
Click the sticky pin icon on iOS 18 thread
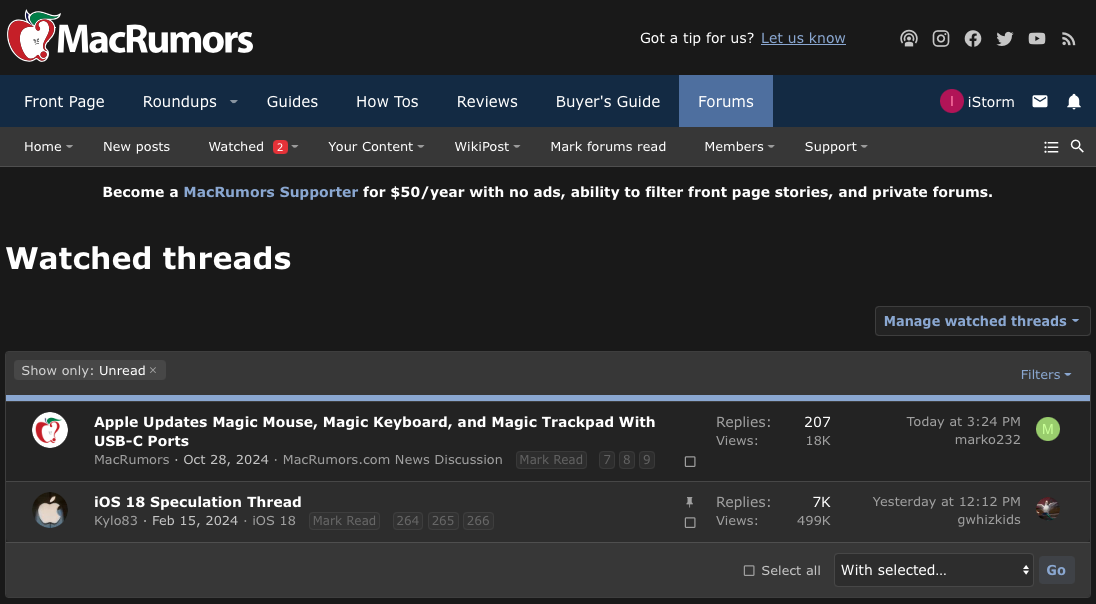pos(690,502)
